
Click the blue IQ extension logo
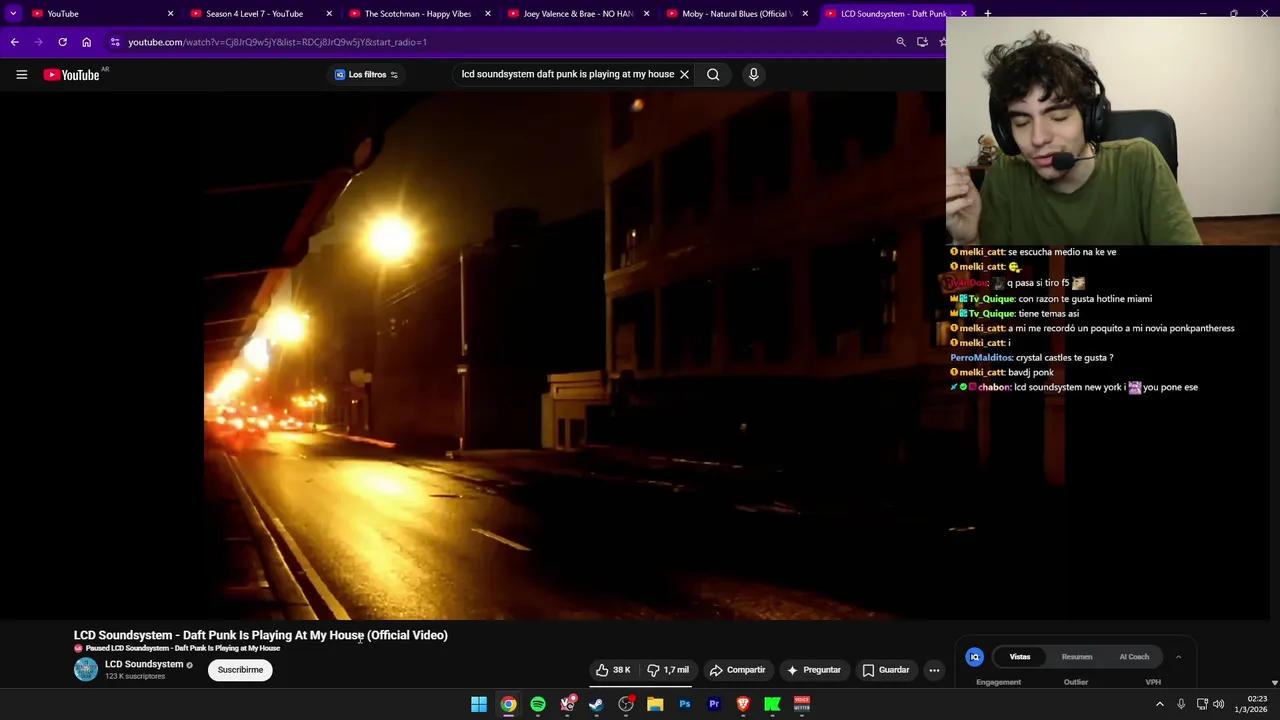tap(974, 657)
